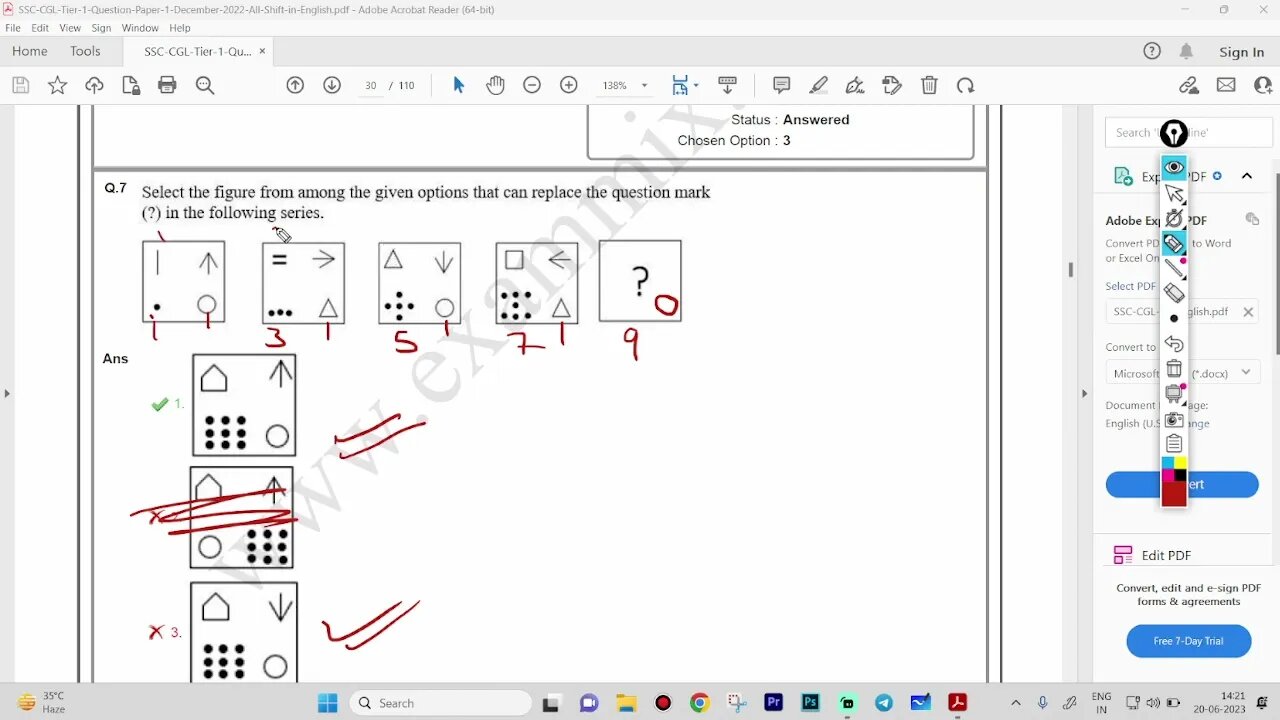Click the Free 7-Day Trial button
Image resolution: width=1280 pixels, height=720 pixels.
pos(1188,641)
